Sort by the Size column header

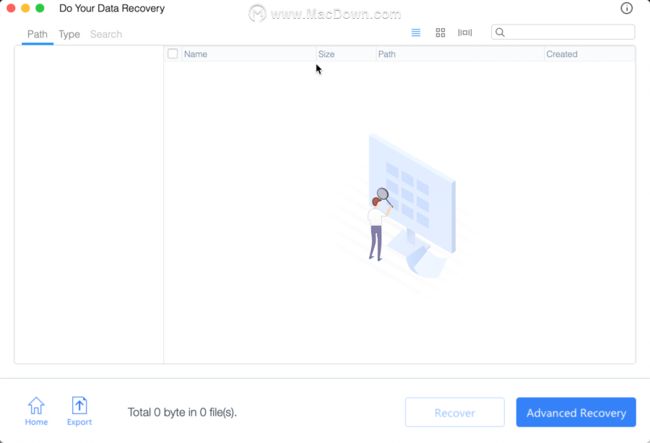[x=346, y=54]
